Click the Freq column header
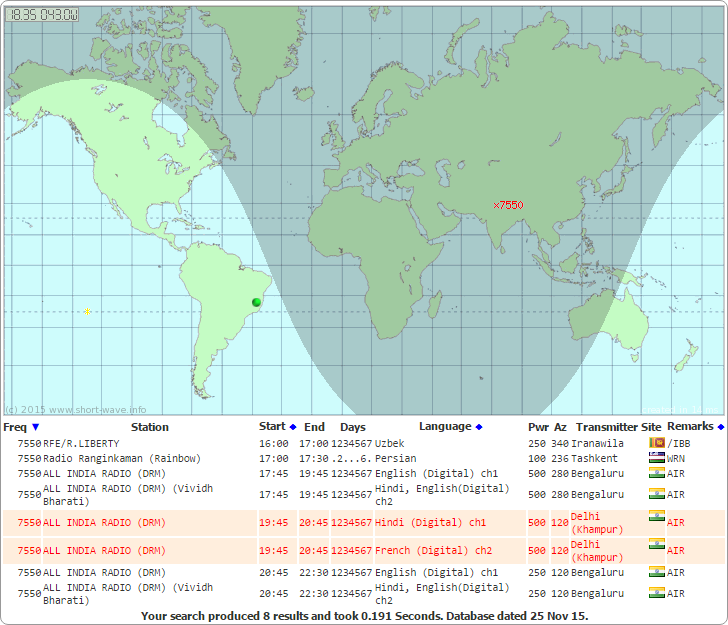Image resolution: width=728 pixels, height=625 pixels. click(x=15, y=427)
